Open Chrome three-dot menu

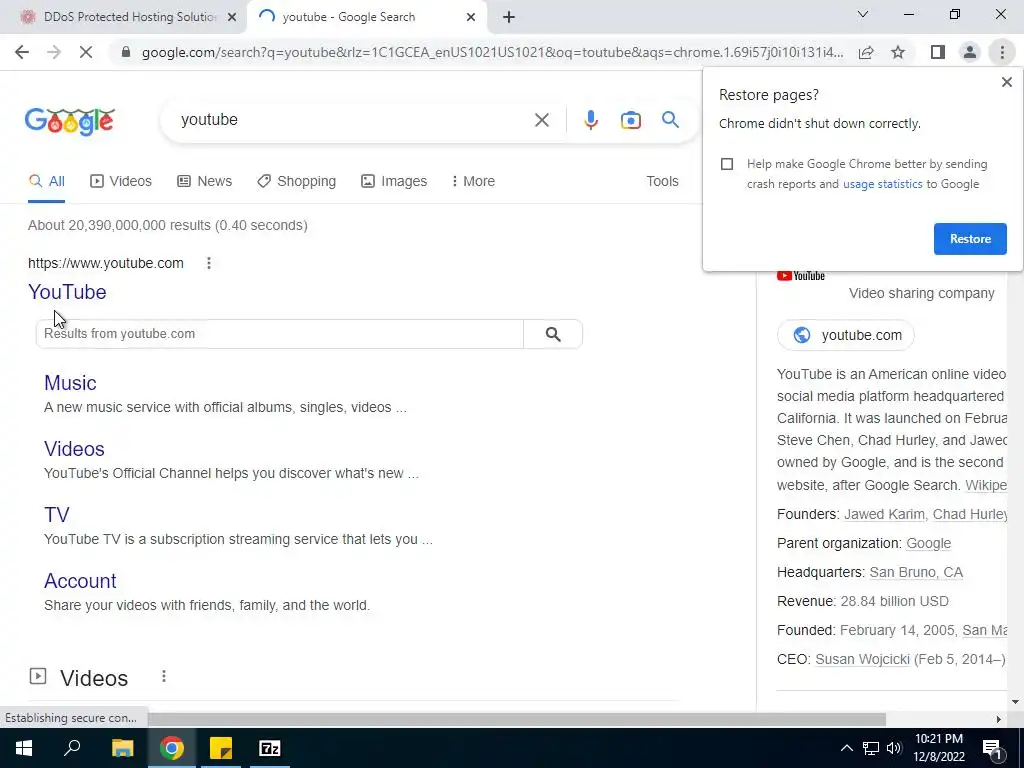(x=1002, y=52)
